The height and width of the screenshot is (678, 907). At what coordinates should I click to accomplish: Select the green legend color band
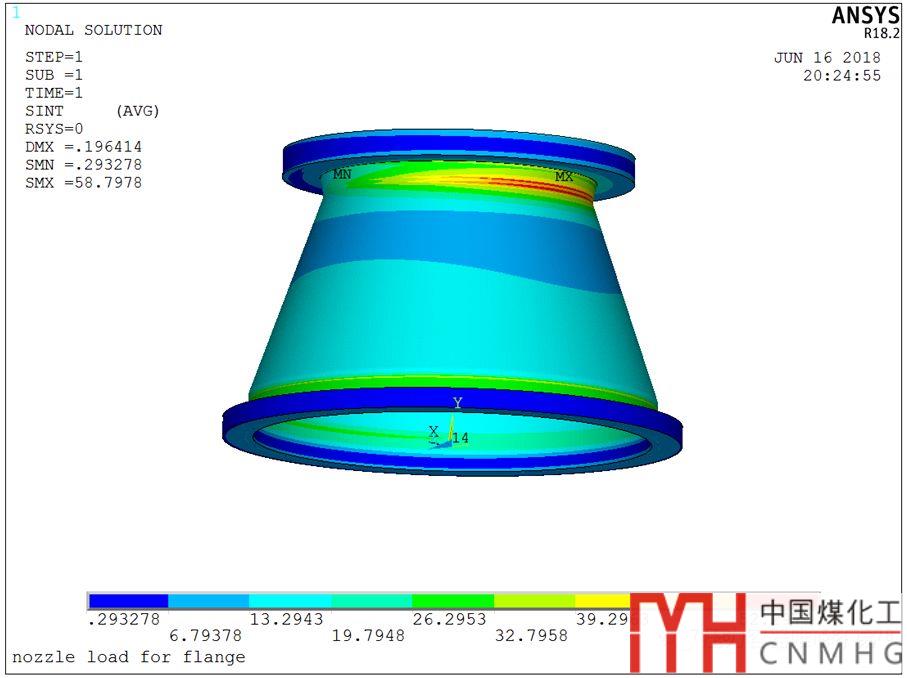(x=452, y=601)
